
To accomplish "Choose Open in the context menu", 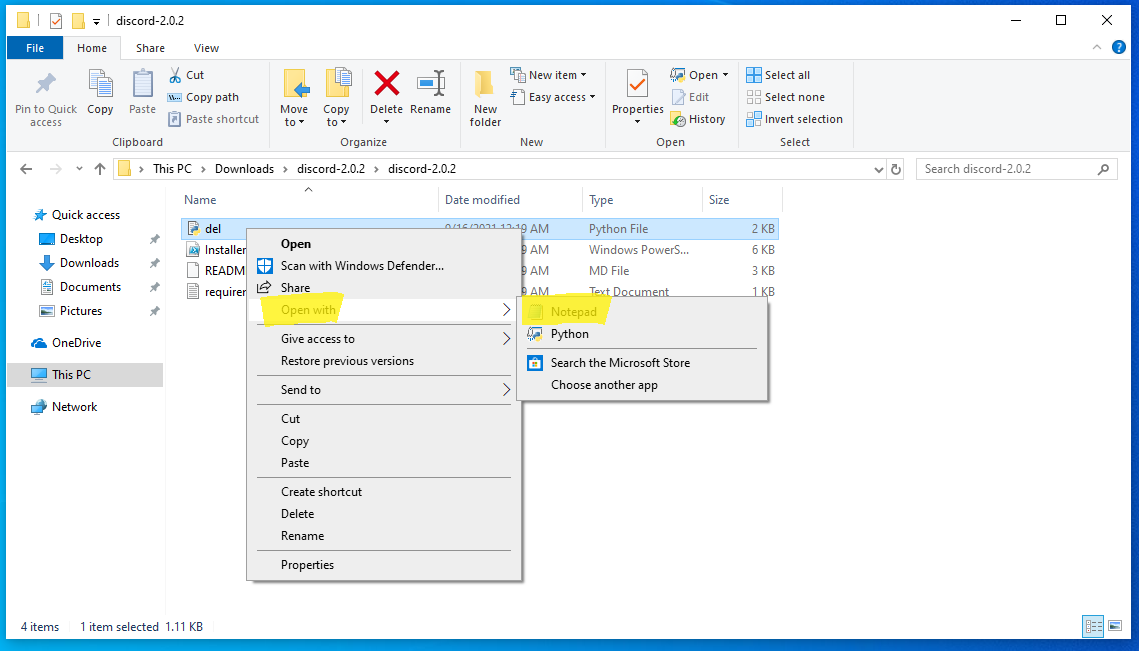I will coord(296,244).
